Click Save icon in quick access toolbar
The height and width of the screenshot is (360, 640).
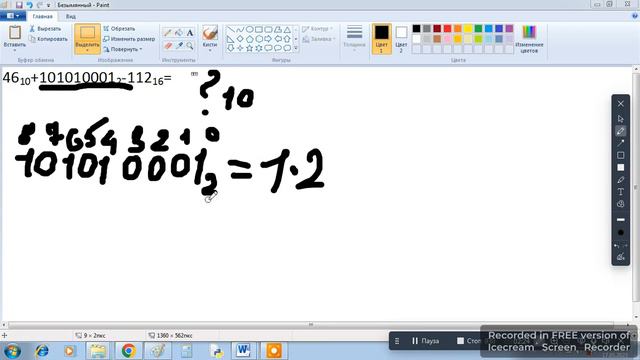(19, 5)
